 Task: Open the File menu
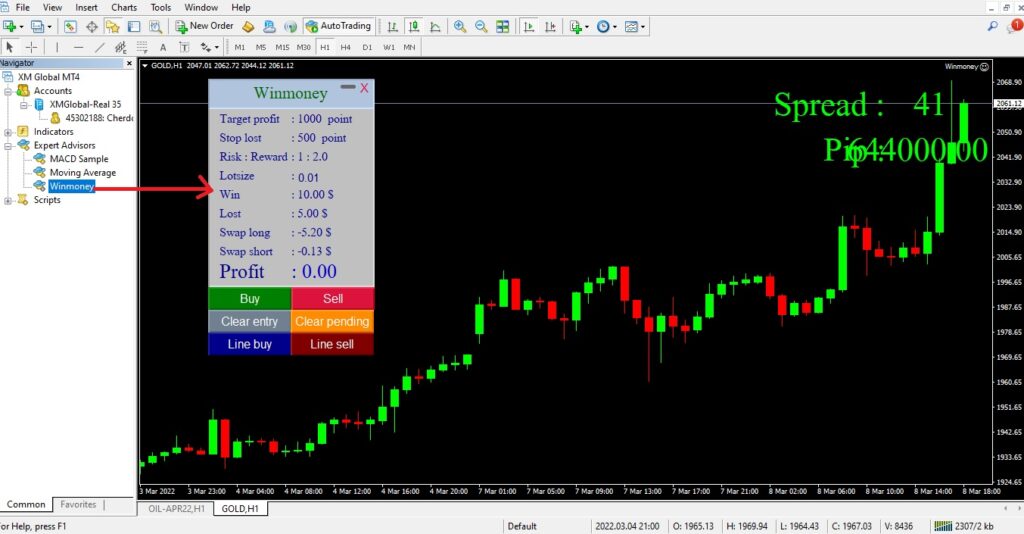[x=22, y=7]
